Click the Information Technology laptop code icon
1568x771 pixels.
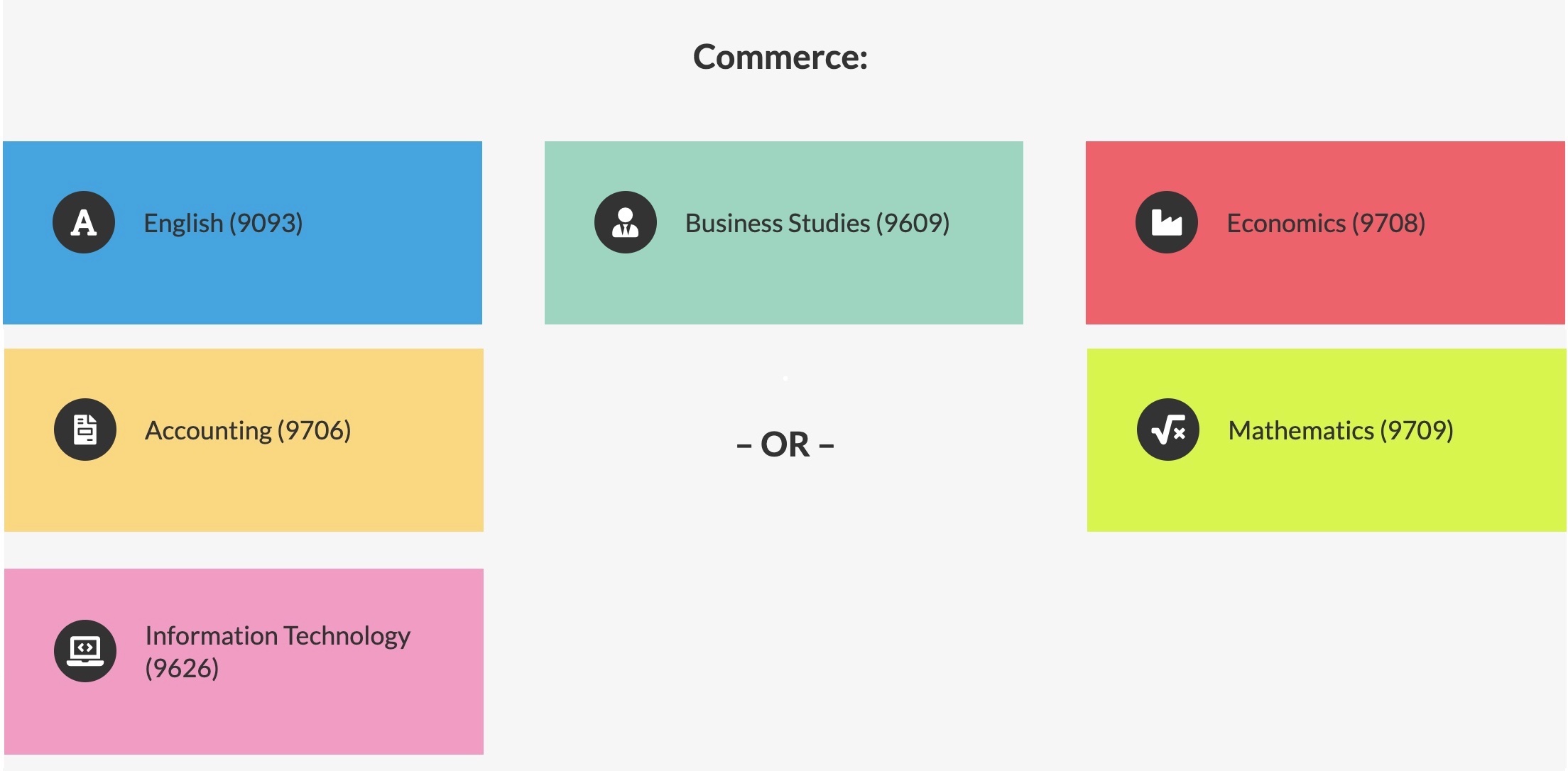click(x=85, y=650)
